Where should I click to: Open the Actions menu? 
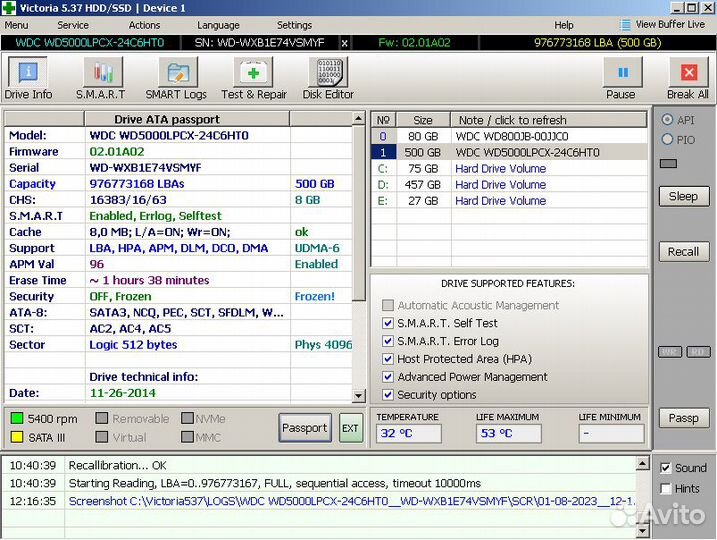144,25
